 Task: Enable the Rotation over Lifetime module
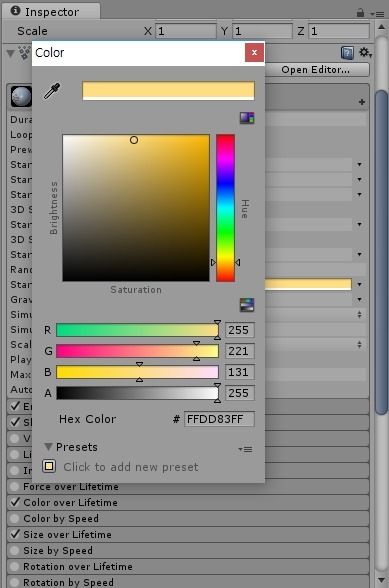15,566
